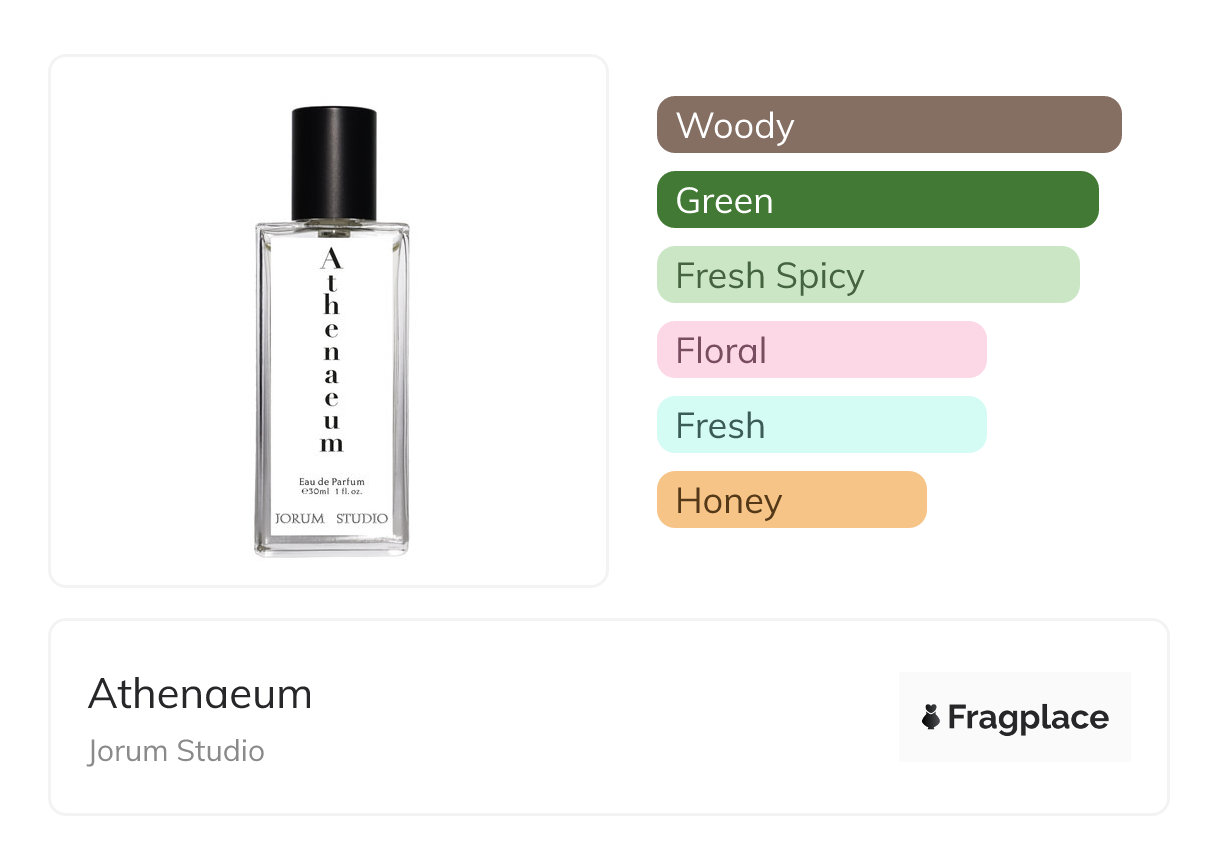Click the Eau de Parfum text on bottle
Viewport: 1218px width, 864px height.
(x=331, y=482)
